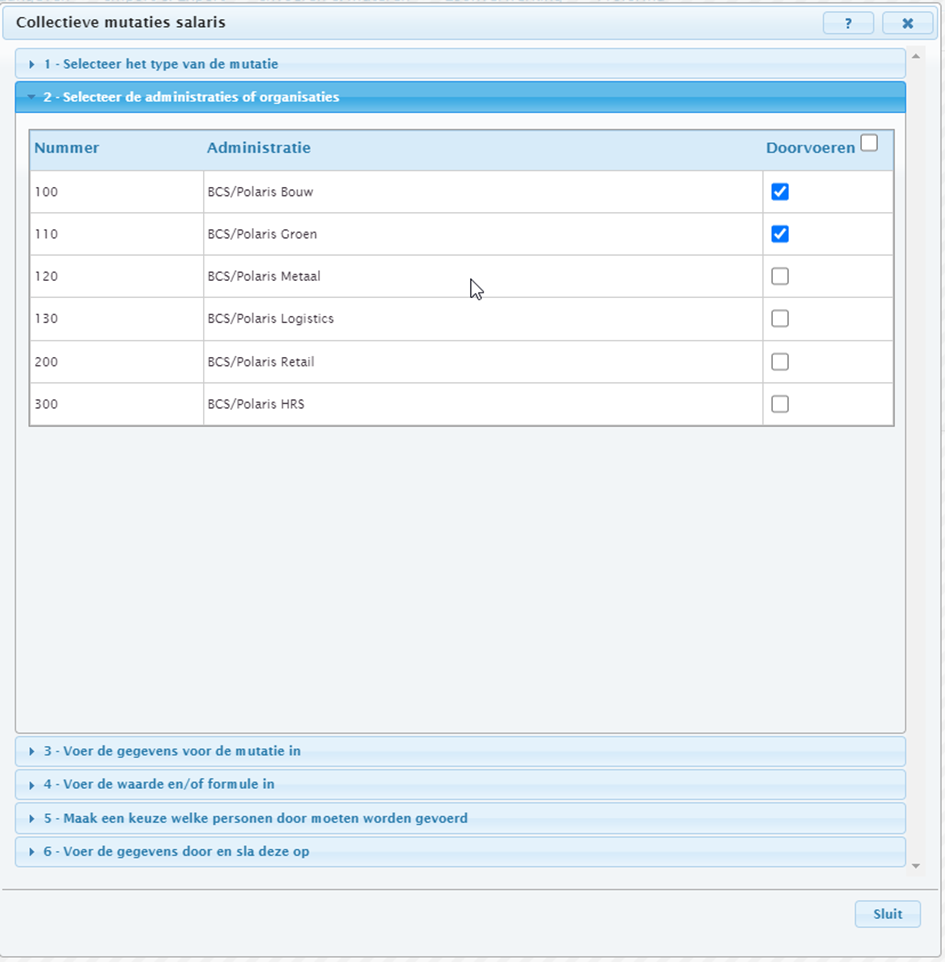Image resolution: width=945 pixels, height=962 pixels.
Task: Uncheck Doorvoeren for BCS/Polaris Bouw
Action: click(x=780, y=191)
